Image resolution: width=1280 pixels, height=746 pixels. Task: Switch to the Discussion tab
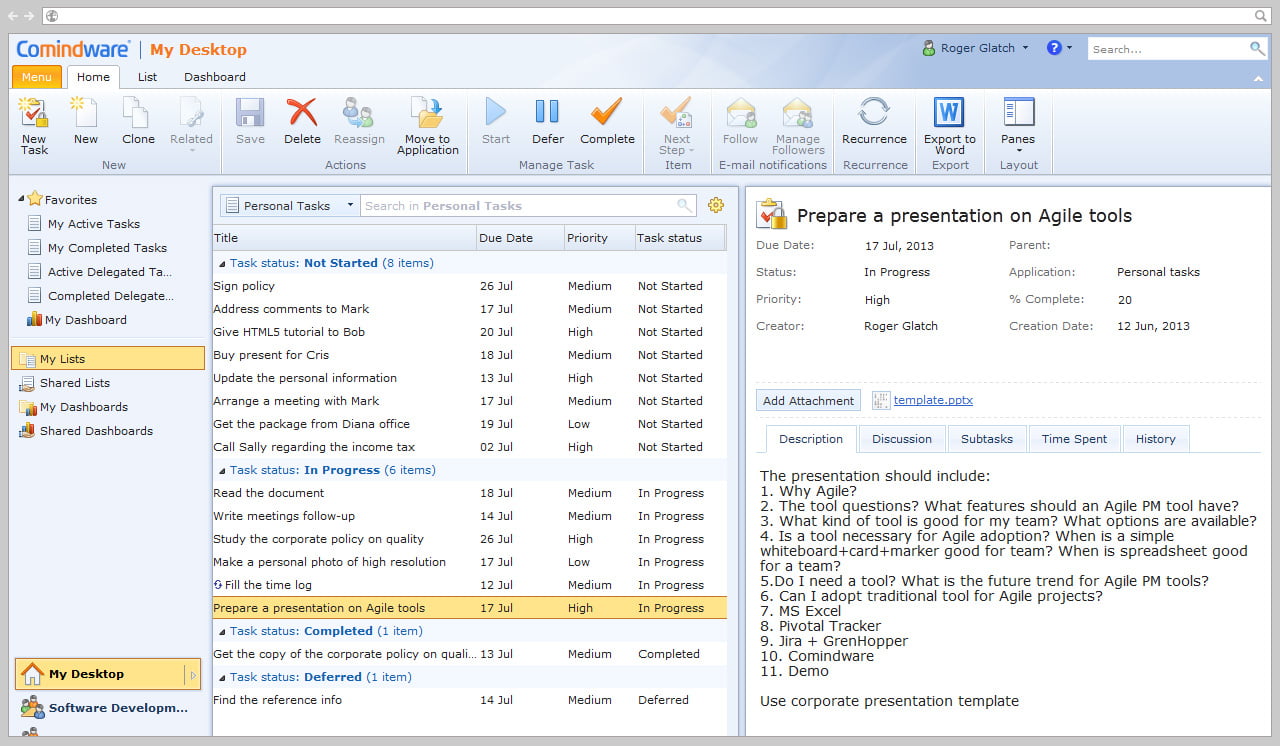coord(902,439)
